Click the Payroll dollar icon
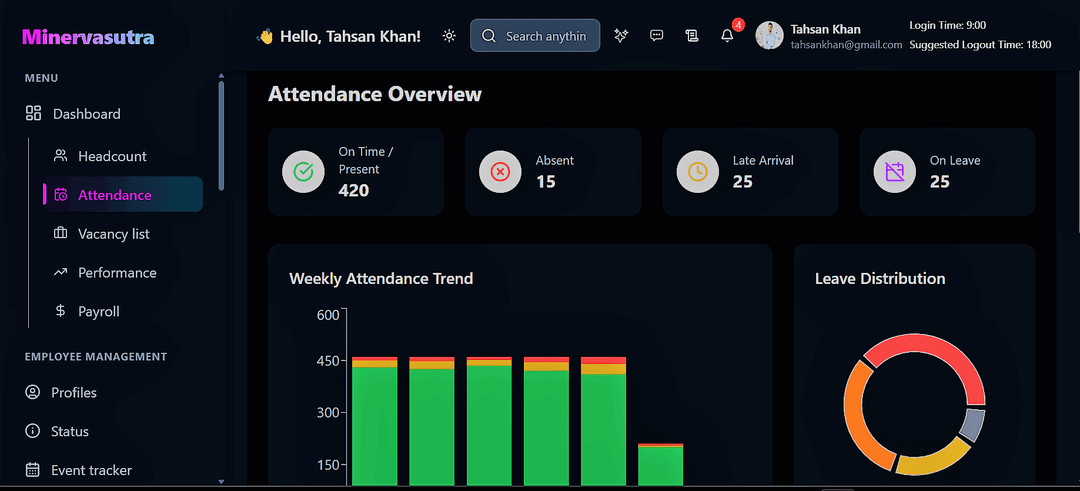Image resolution: width=1080 pixels, height=491 pixels. (x=61, y=311)
